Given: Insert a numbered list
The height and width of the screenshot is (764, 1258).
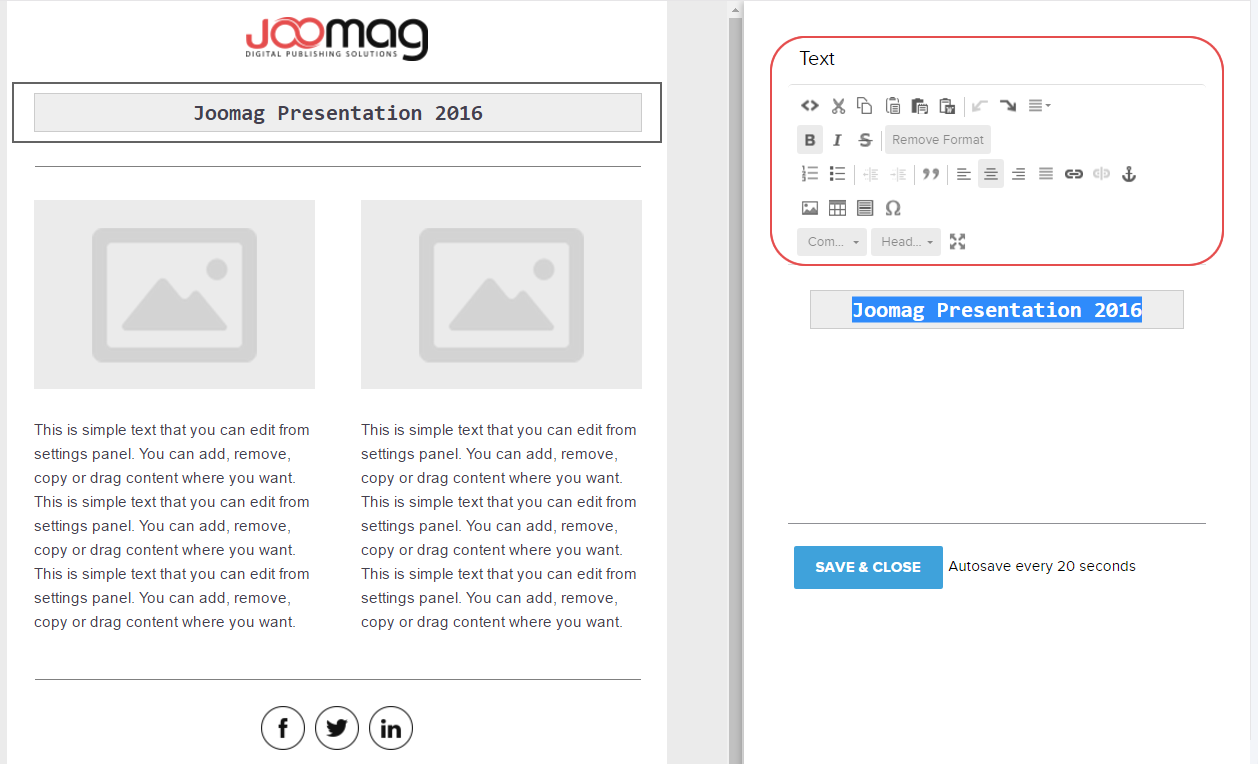Looking at the screenshot, I should coord(810,174).
